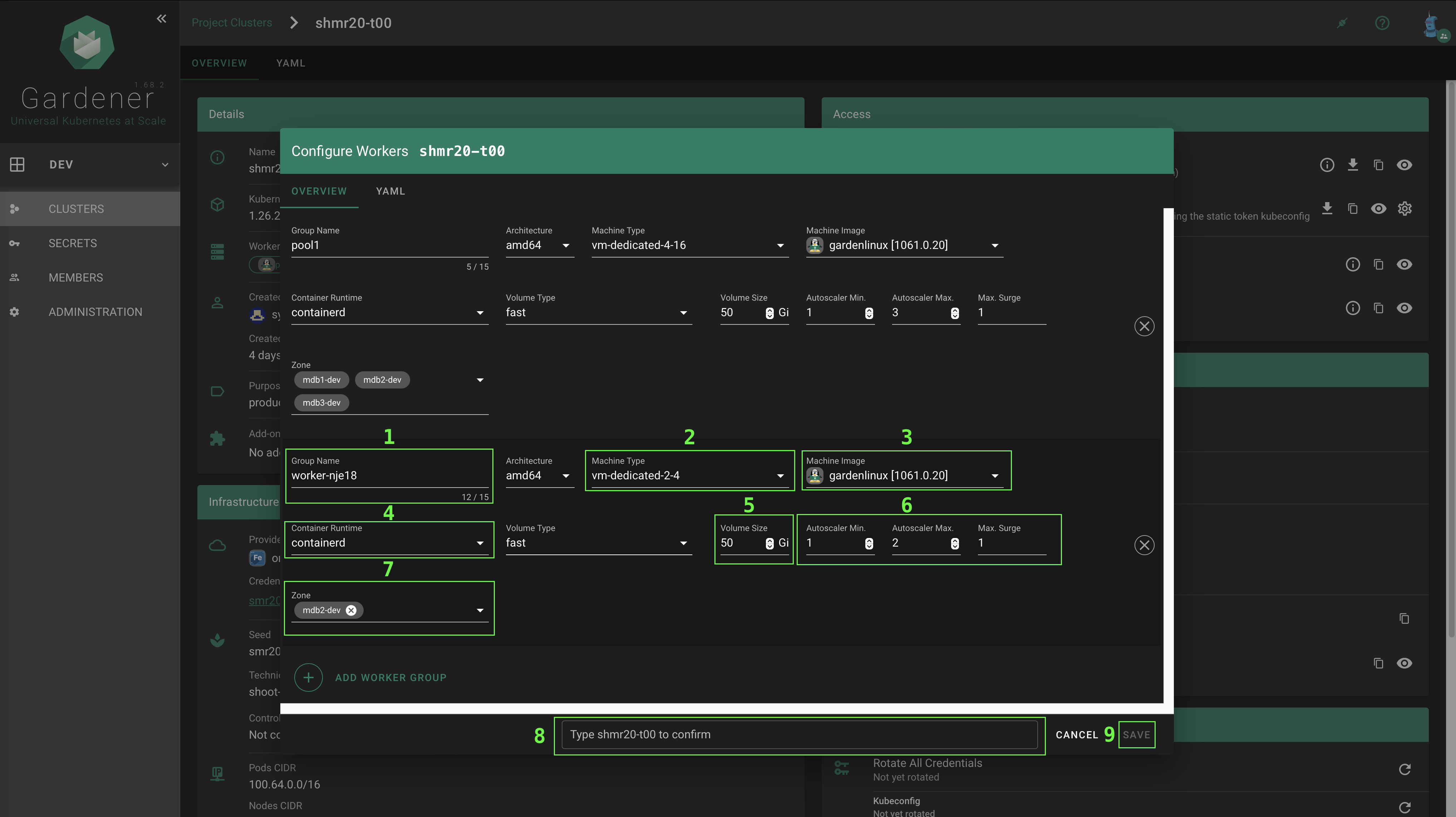
Task: Click the Gardener logo icon
Action: click(x=87, y=43)
